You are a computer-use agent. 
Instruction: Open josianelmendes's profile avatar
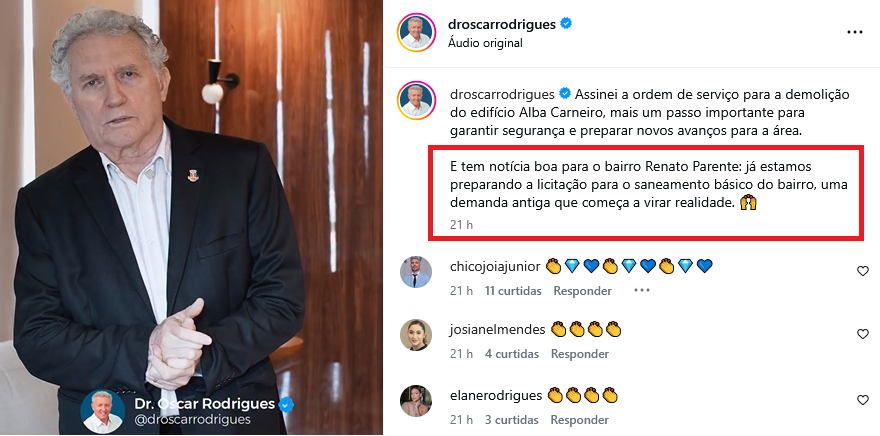[x=416, y=335]
